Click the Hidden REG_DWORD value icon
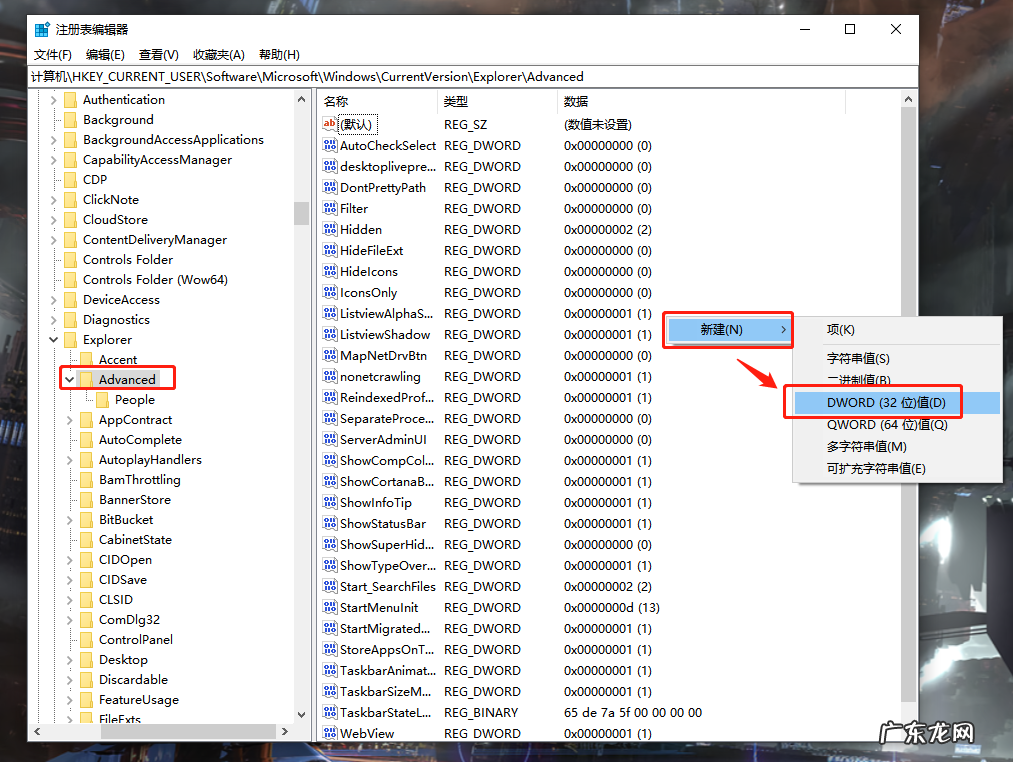 [329, 229]
